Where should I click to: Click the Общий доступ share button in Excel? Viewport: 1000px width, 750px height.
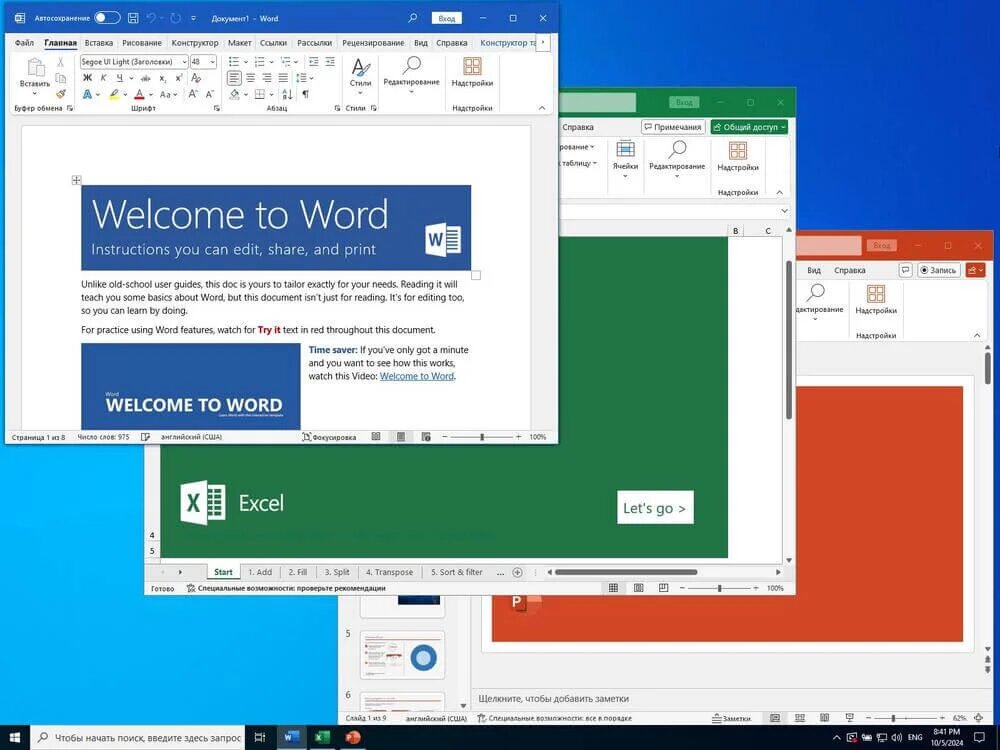[x=749, y=127]
